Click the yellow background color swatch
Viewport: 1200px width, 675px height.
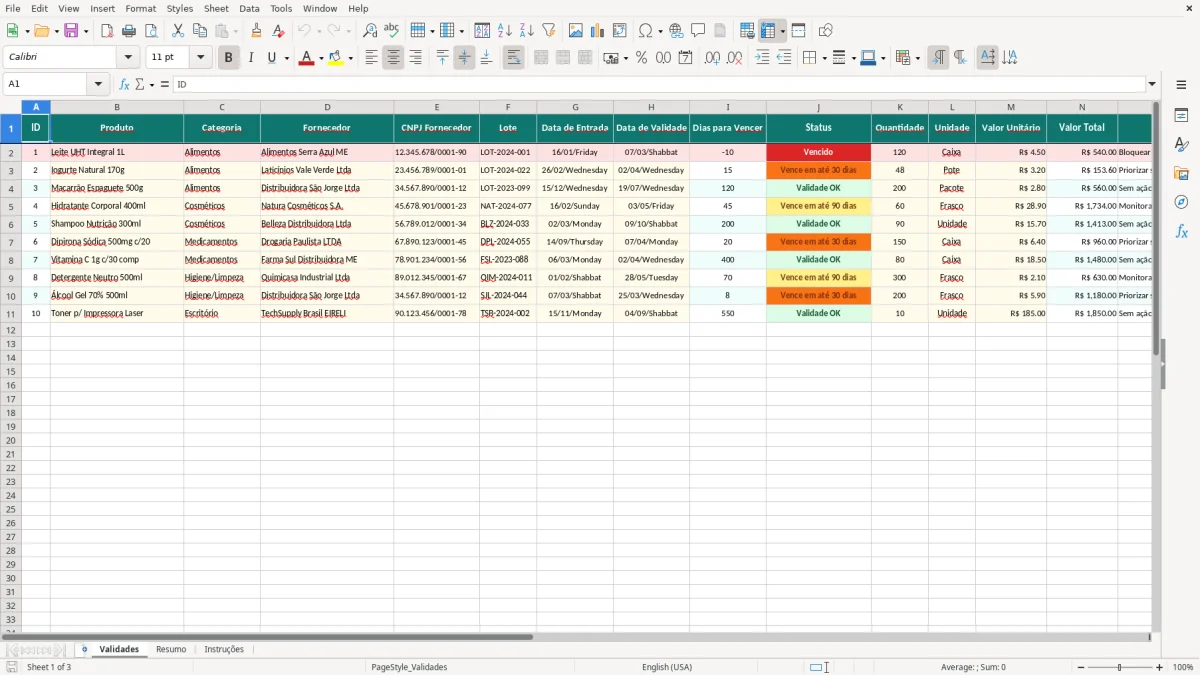point(336,58)
